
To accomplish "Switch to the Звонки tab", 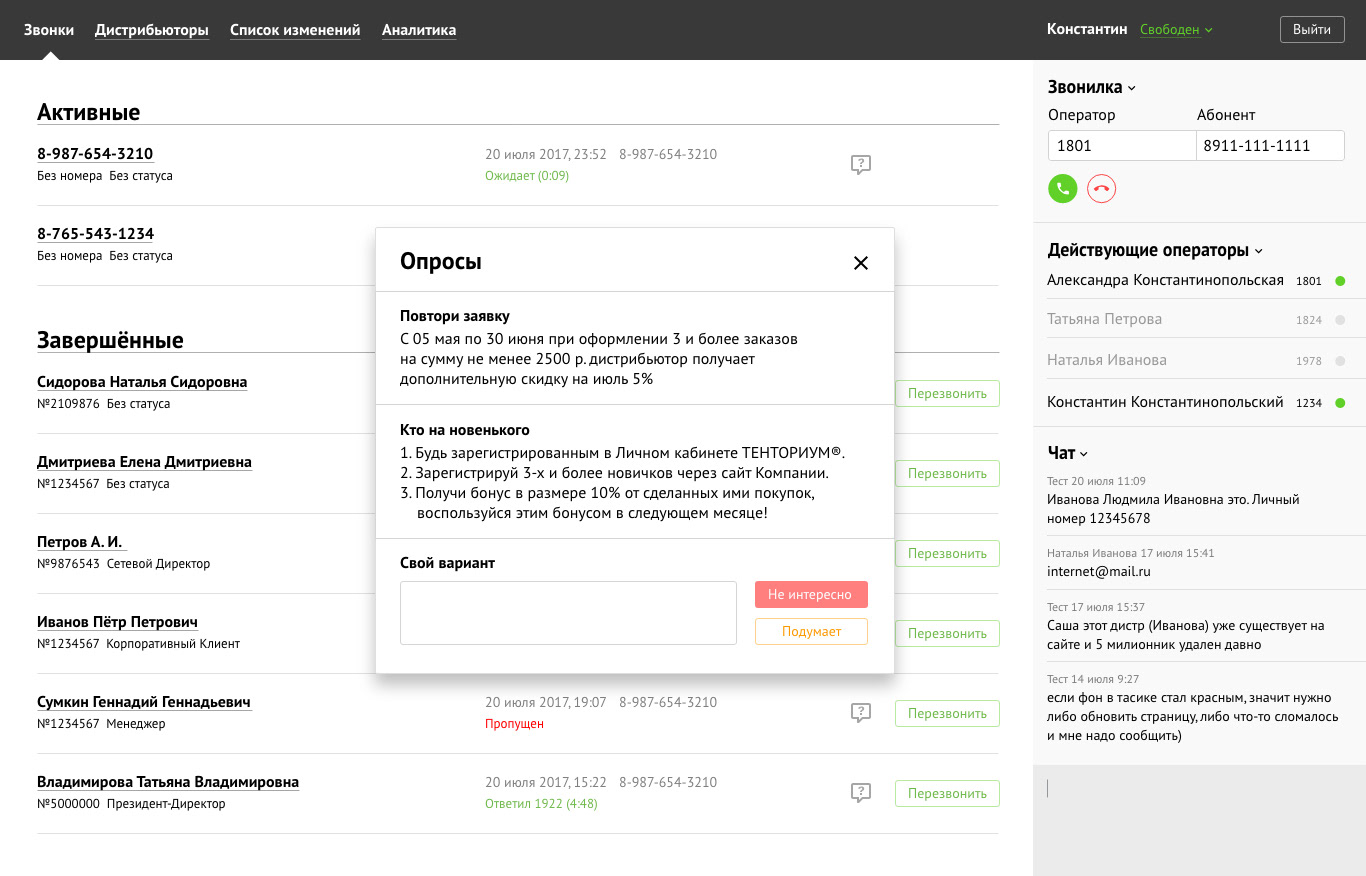I will click(x=49, y=29).
